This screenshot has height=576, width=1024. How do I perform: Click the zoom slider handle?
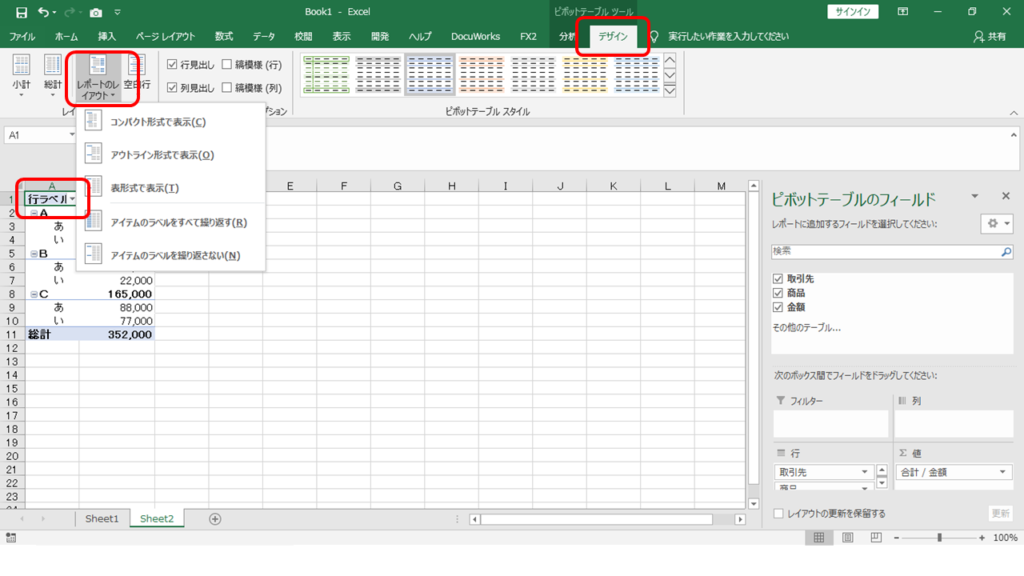click(x=939, y=537)
